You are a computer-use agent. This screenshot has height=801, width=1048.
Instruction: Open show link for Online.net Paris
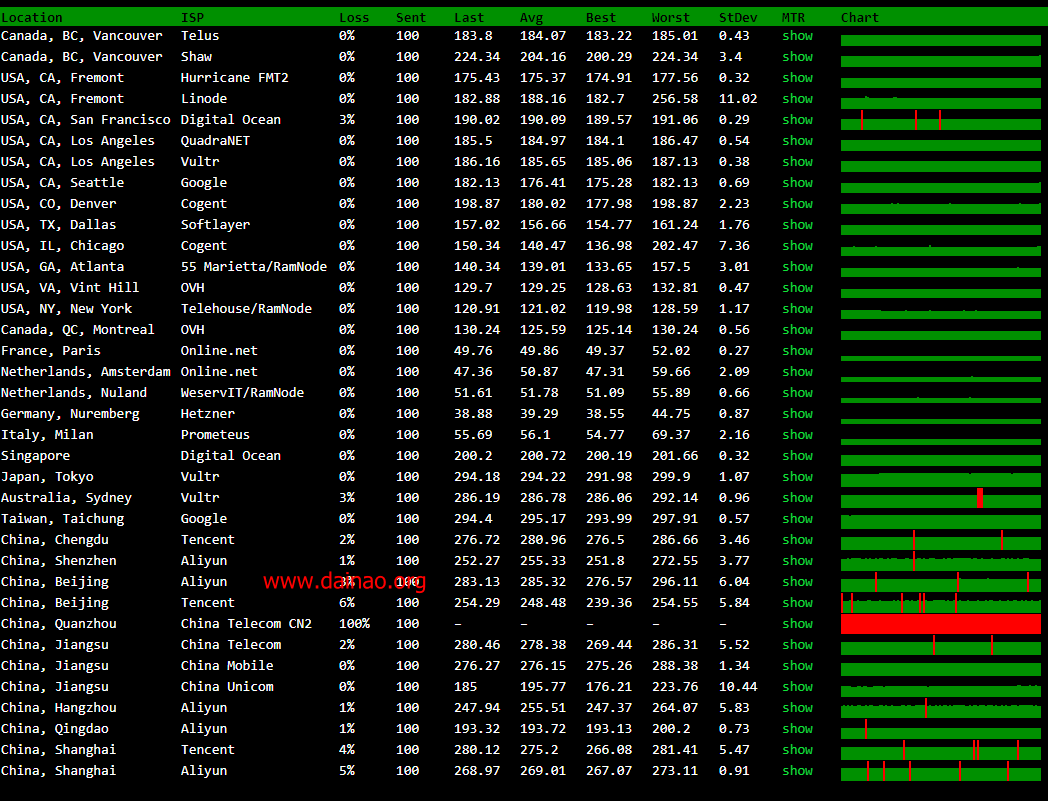coord(797,351)
